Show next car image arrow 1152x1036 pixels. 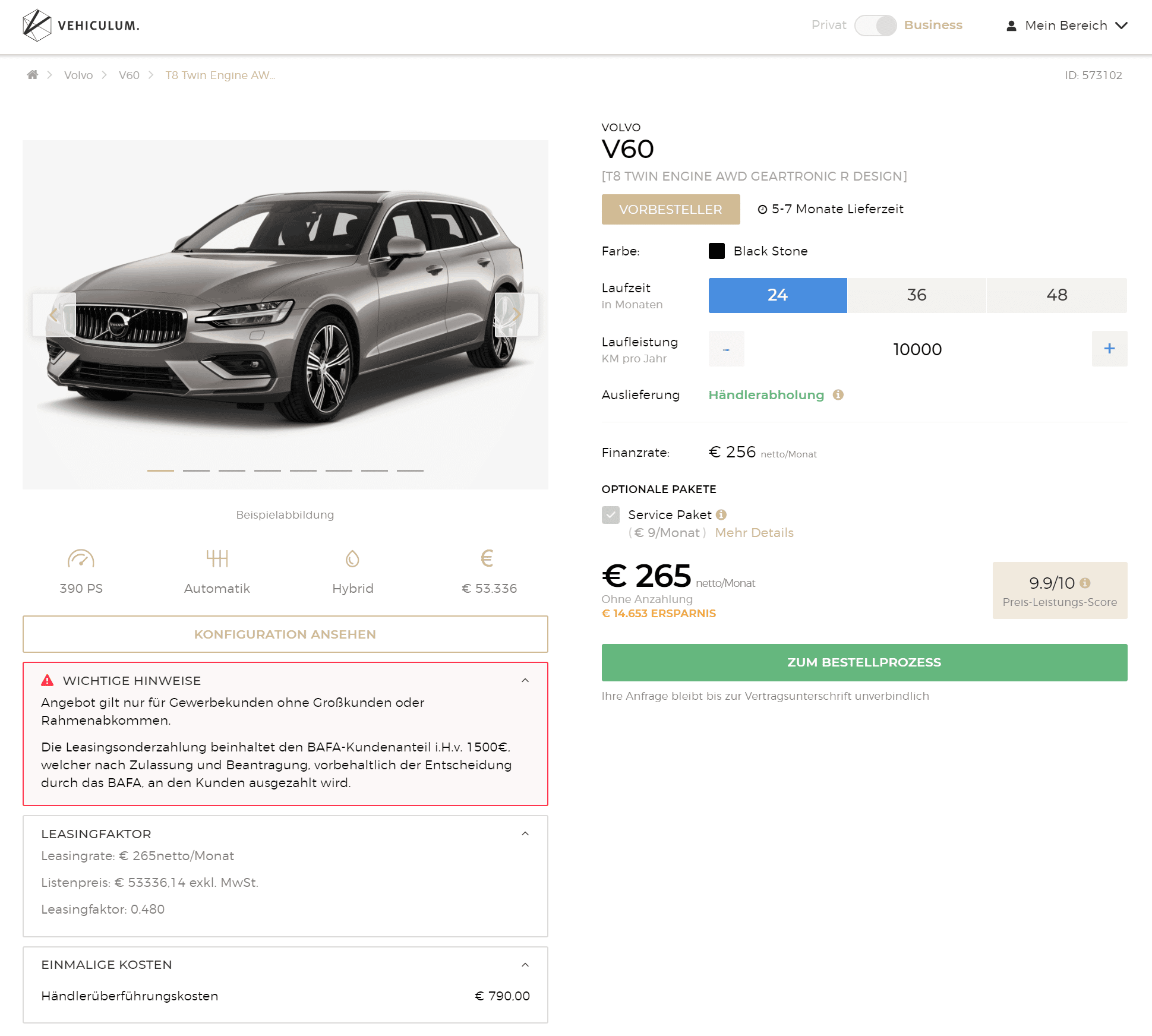click(517, 314)
